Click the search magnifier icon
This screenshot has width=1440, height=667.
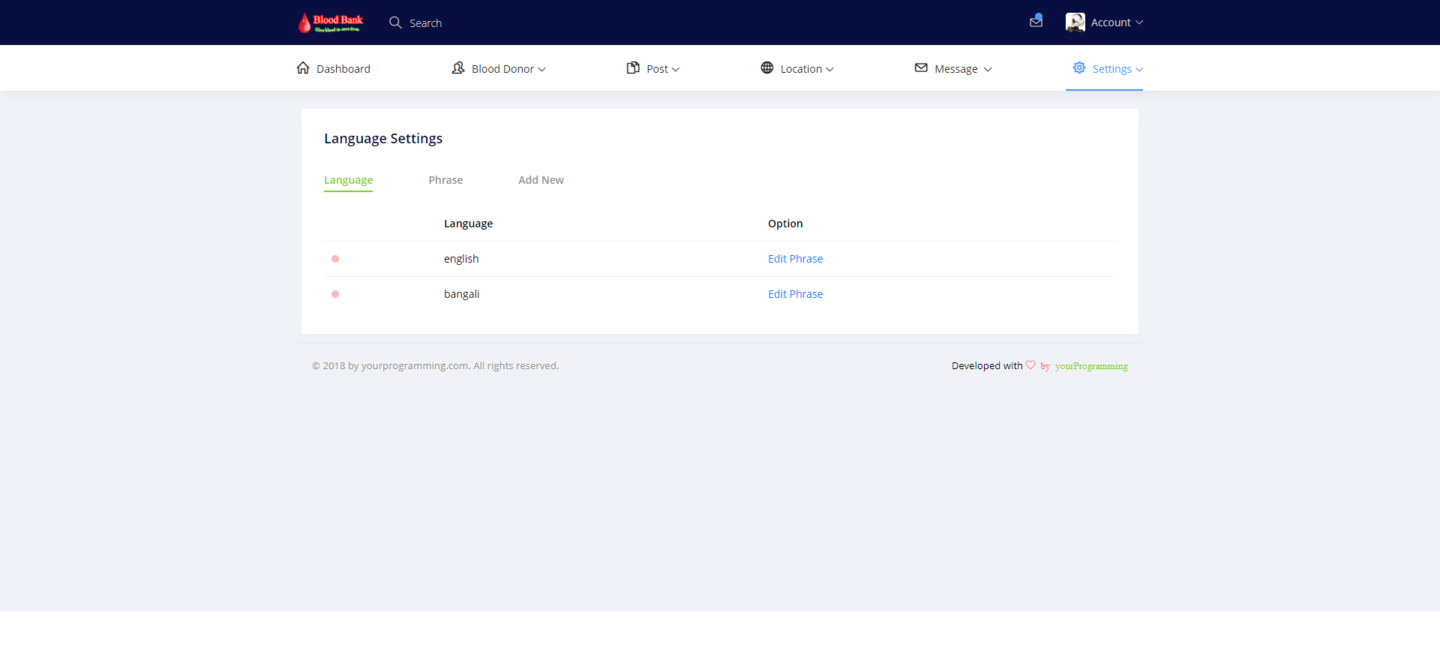[395, 22]
